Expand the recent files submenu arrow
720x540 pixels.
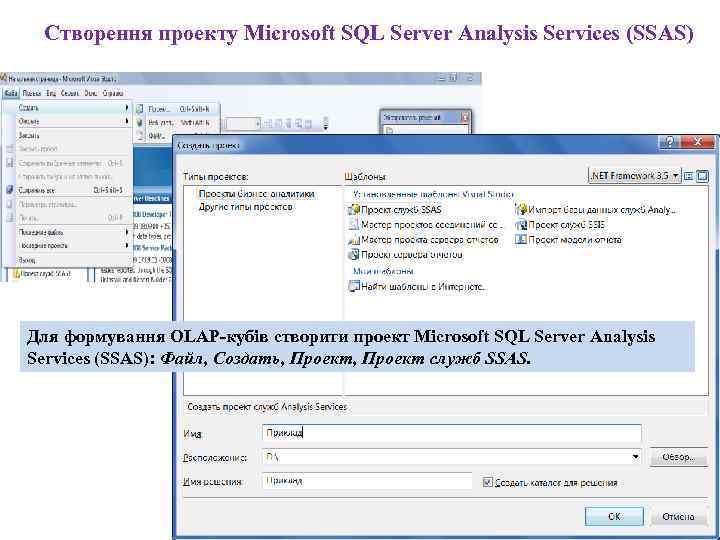pyautogui.click(x=127, y=232)
